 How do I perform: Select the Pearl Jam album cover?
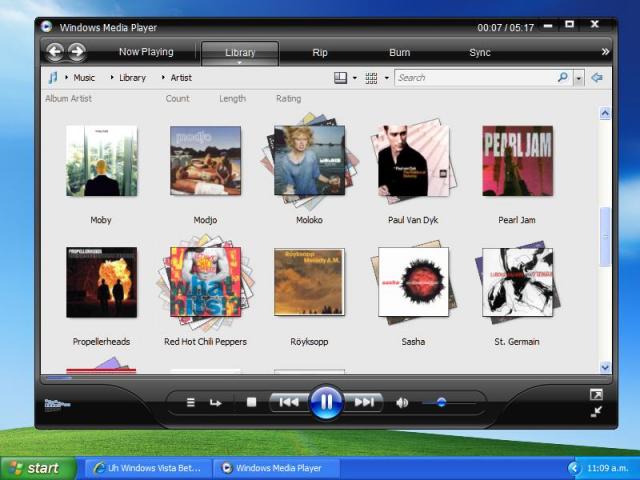tap(518, 160)
